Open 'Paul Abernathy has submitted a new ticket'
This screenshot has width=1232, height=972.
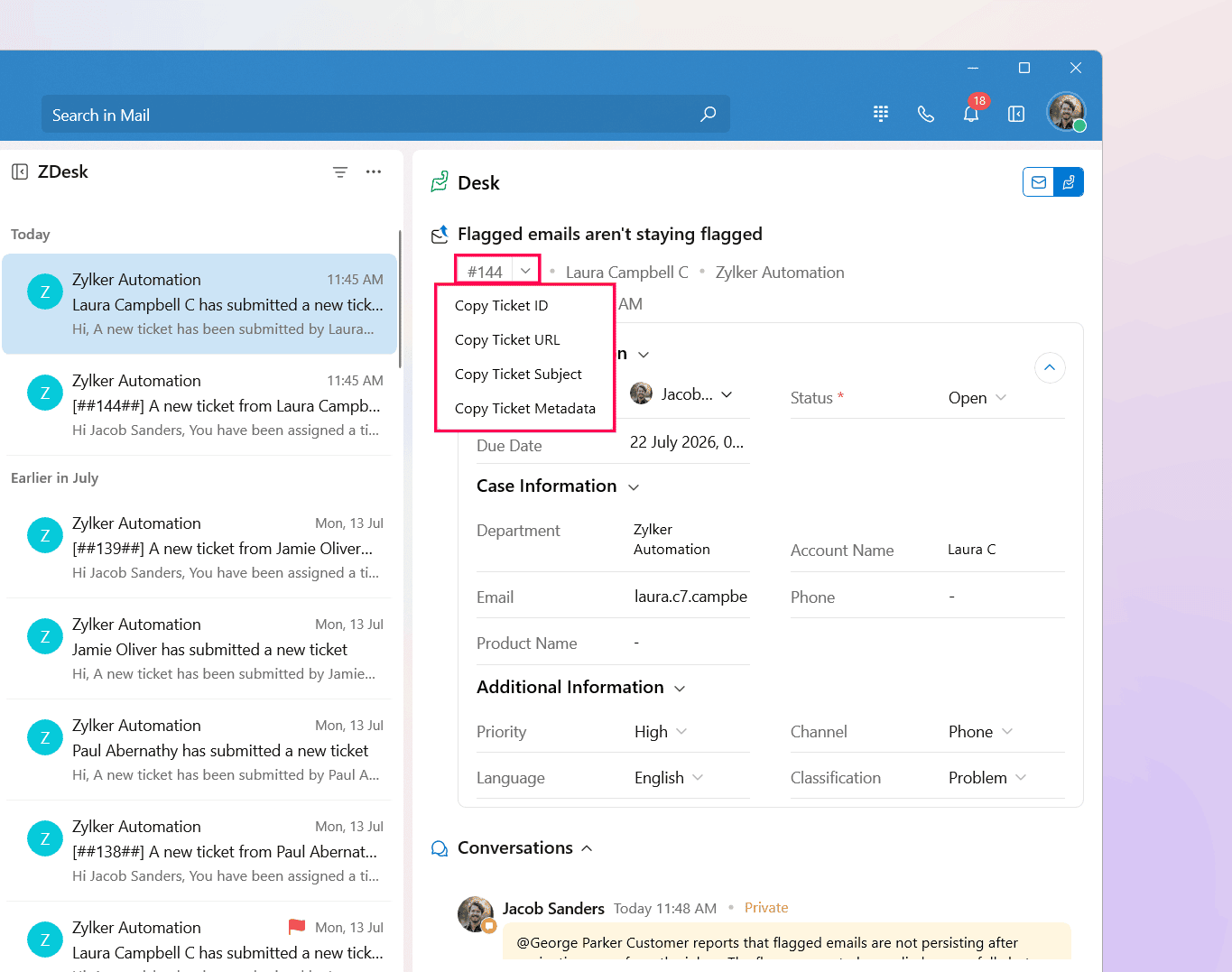pyautogui.click(x=199, y=750)
